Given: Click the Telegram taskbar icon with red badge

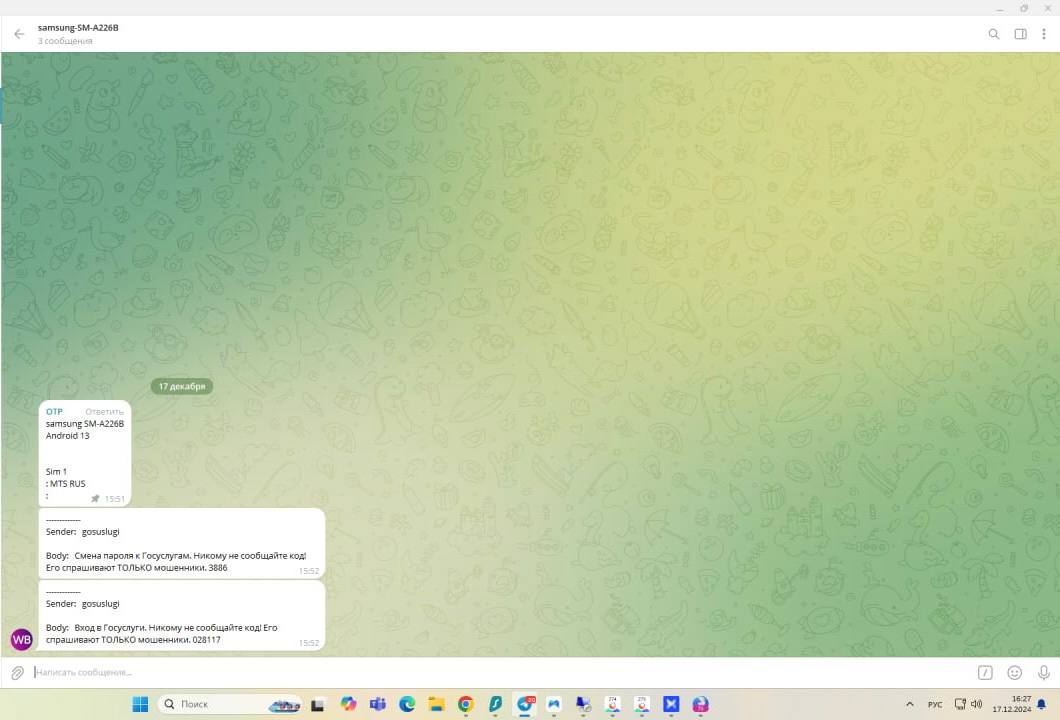Looking at the screenshot, I should click(x=525, y=704).
